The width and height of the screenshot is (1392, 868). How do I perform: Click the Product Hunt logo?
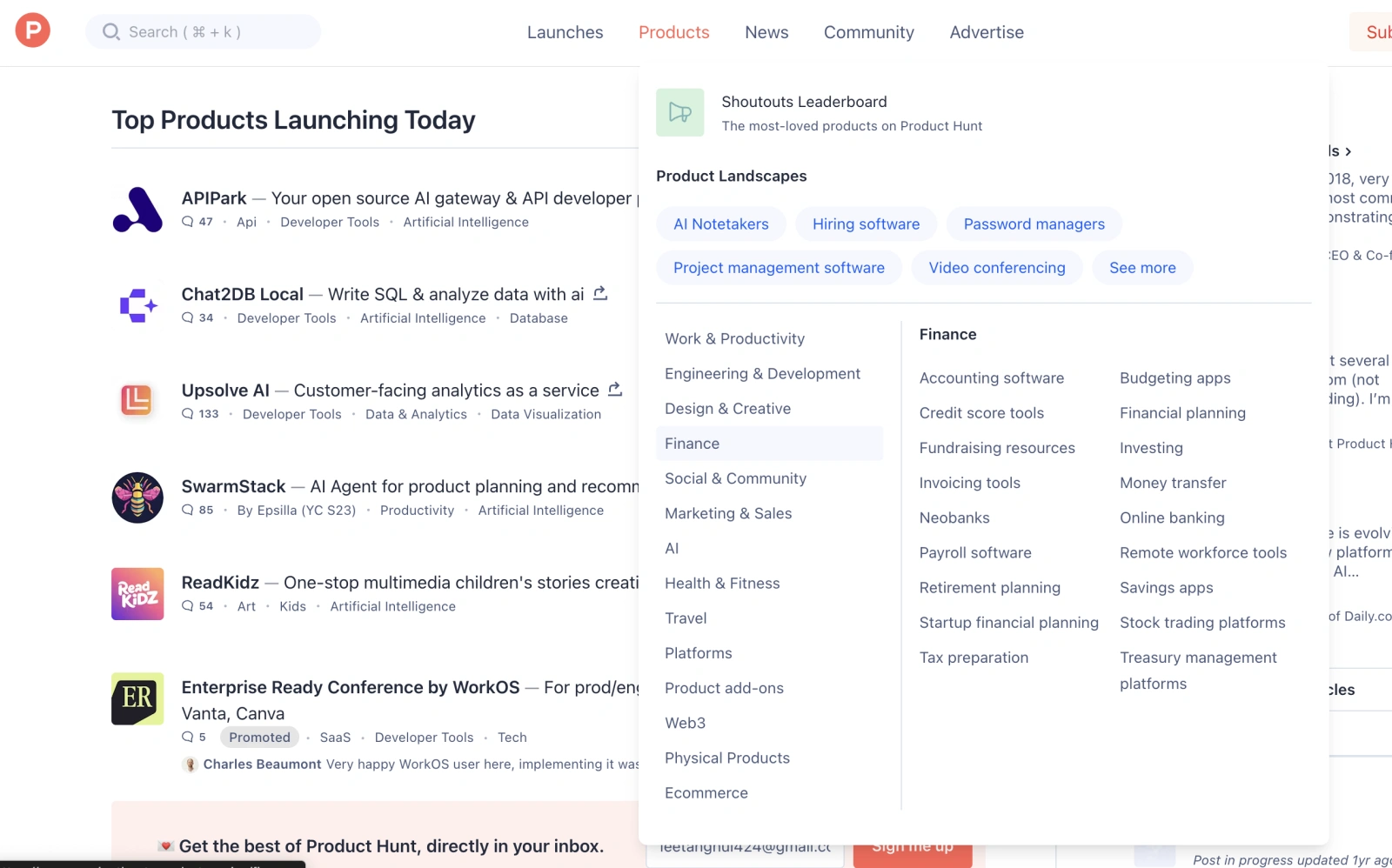pos(32,30)
